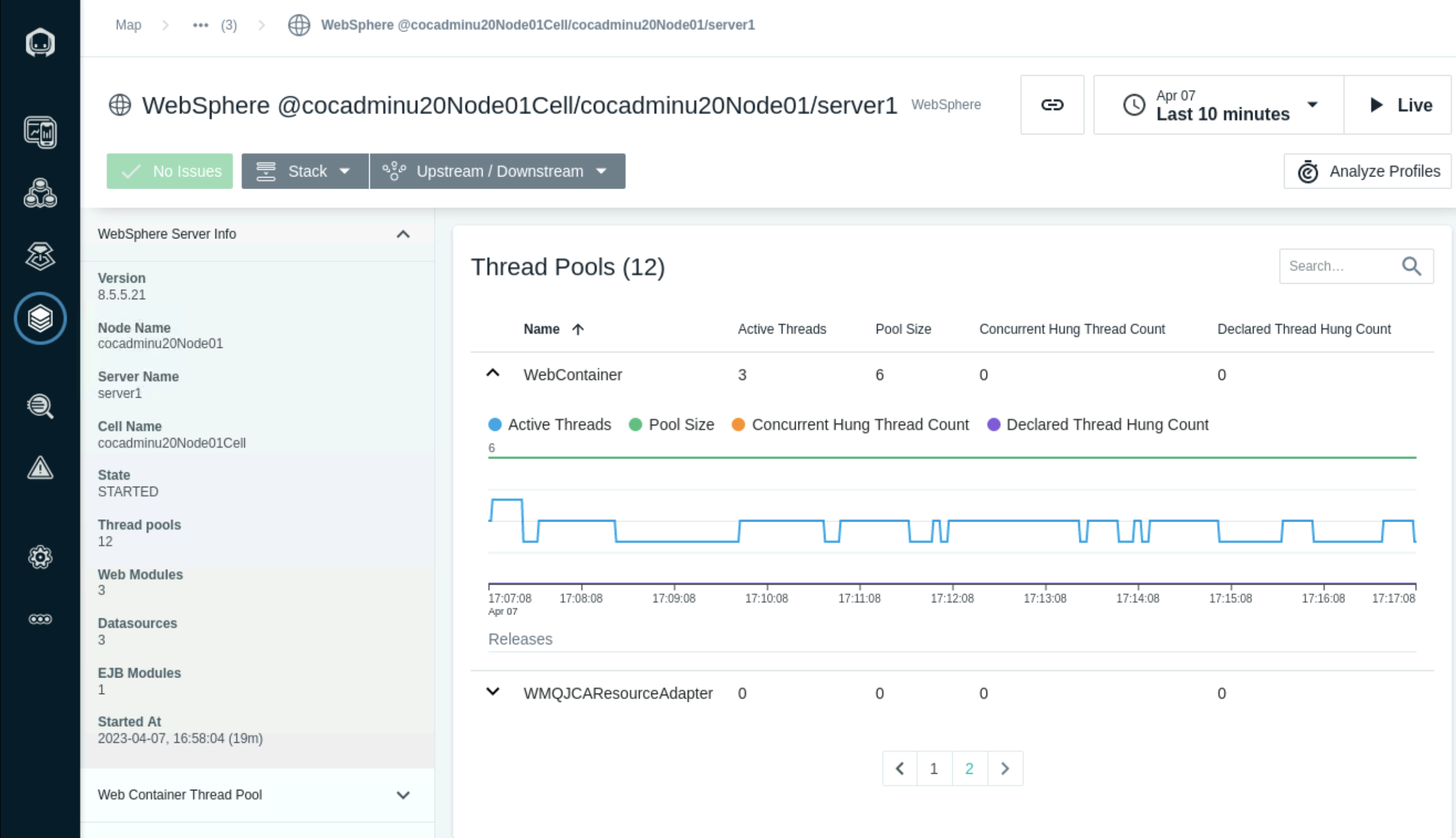The height and width of the screenshot is (838, 1456).
Task: Select page 2 in the pagination
Action: [969, 769]
